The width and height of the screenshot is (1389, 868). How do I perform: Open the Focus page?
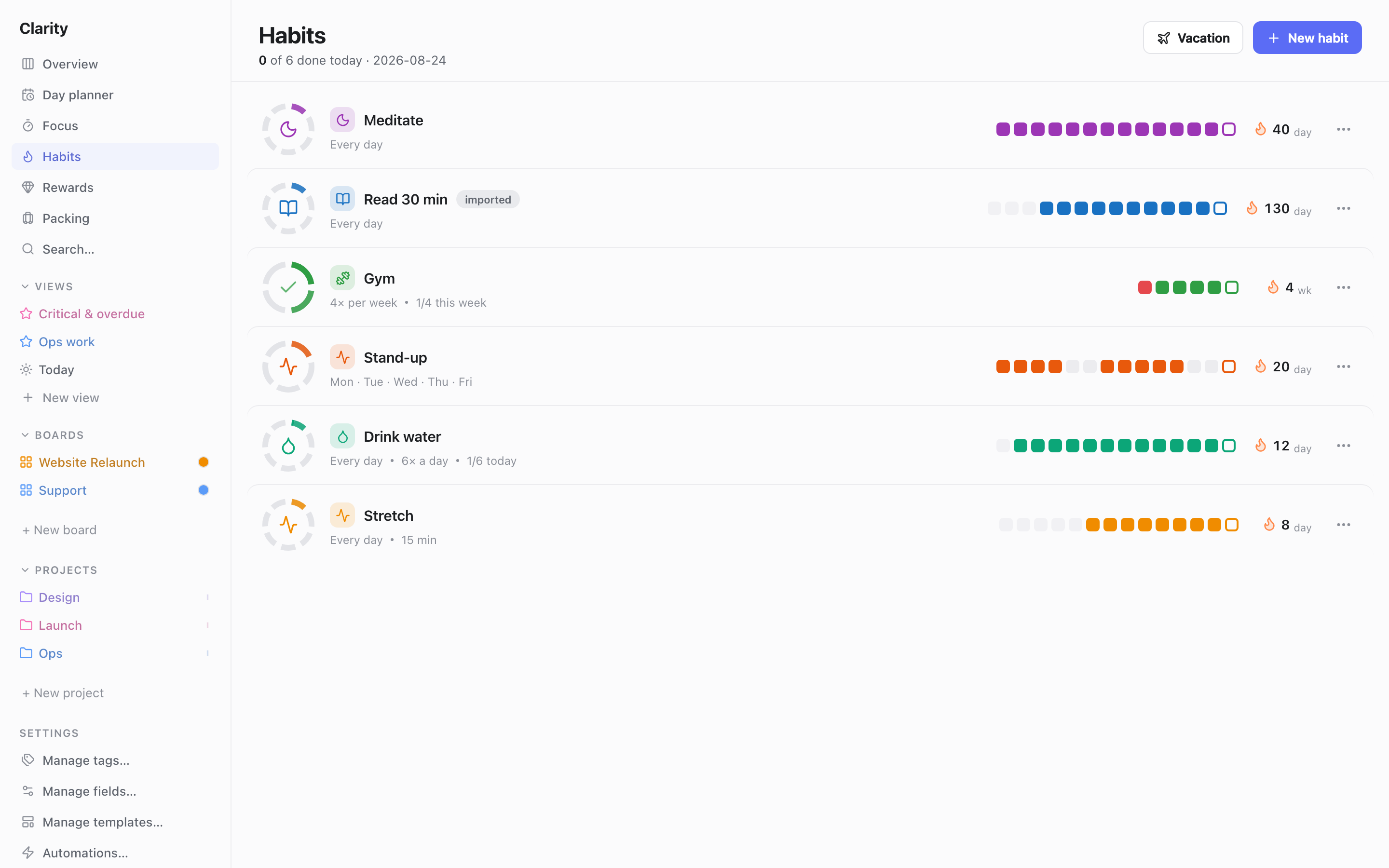115,126
